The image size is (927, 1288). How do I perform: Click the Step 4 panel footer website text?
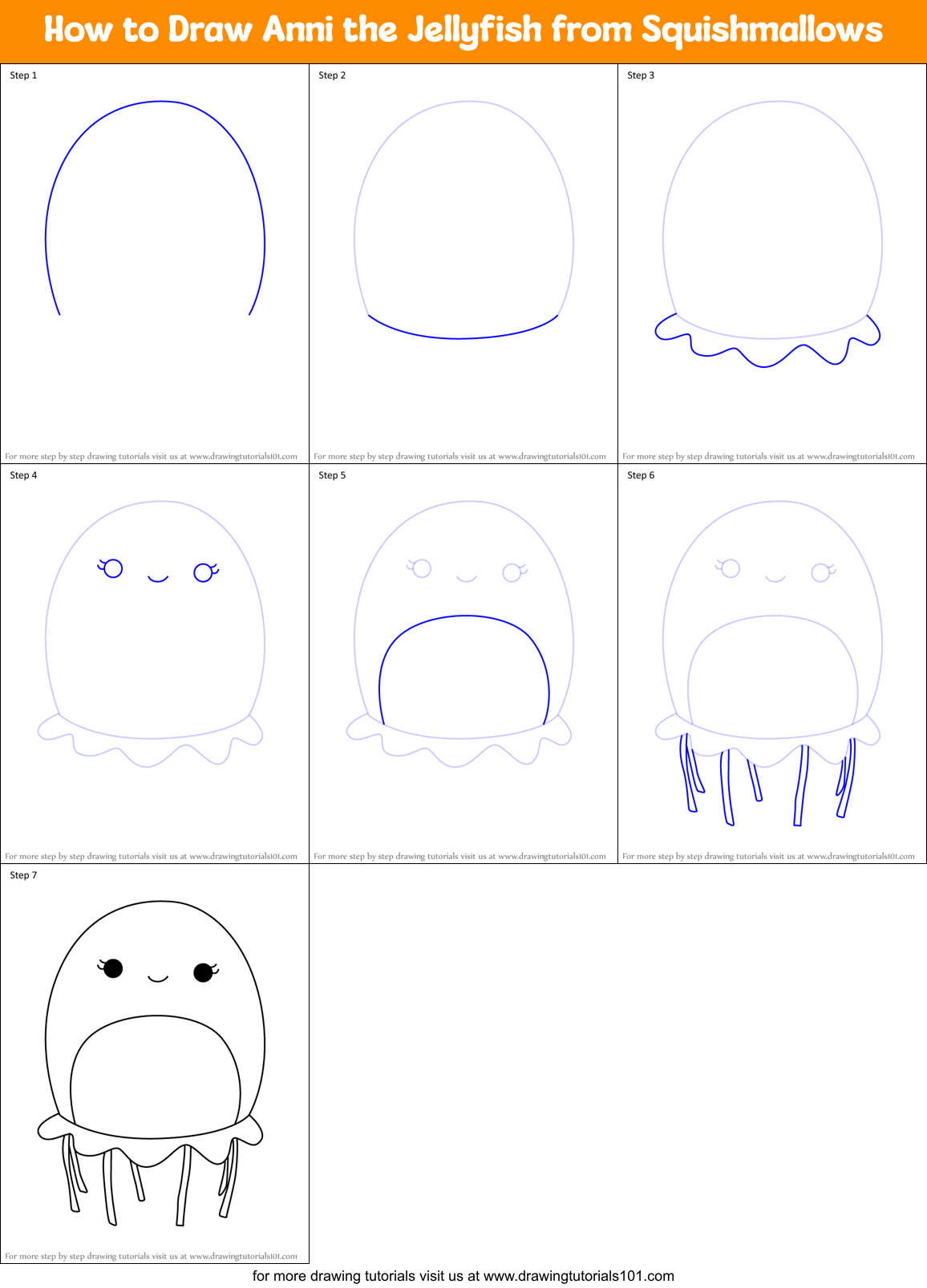151,856
